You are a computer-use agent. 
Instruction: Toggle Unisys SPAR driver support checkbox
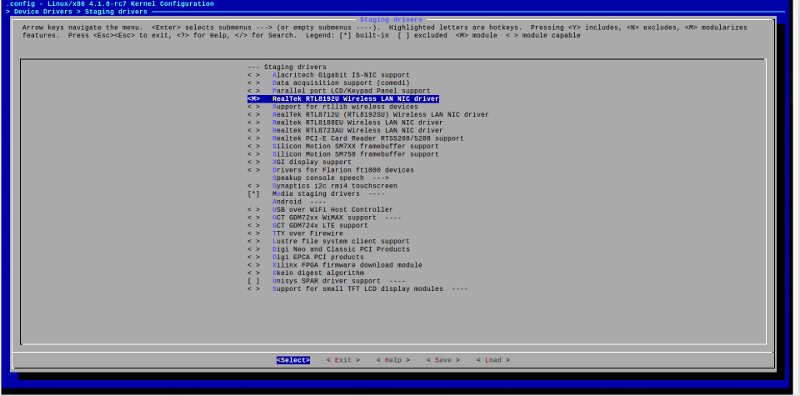[254, 281]
